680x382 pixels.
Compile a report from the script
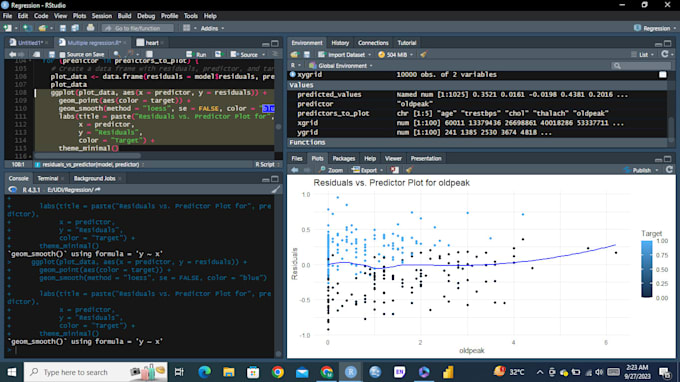point(149,55)
